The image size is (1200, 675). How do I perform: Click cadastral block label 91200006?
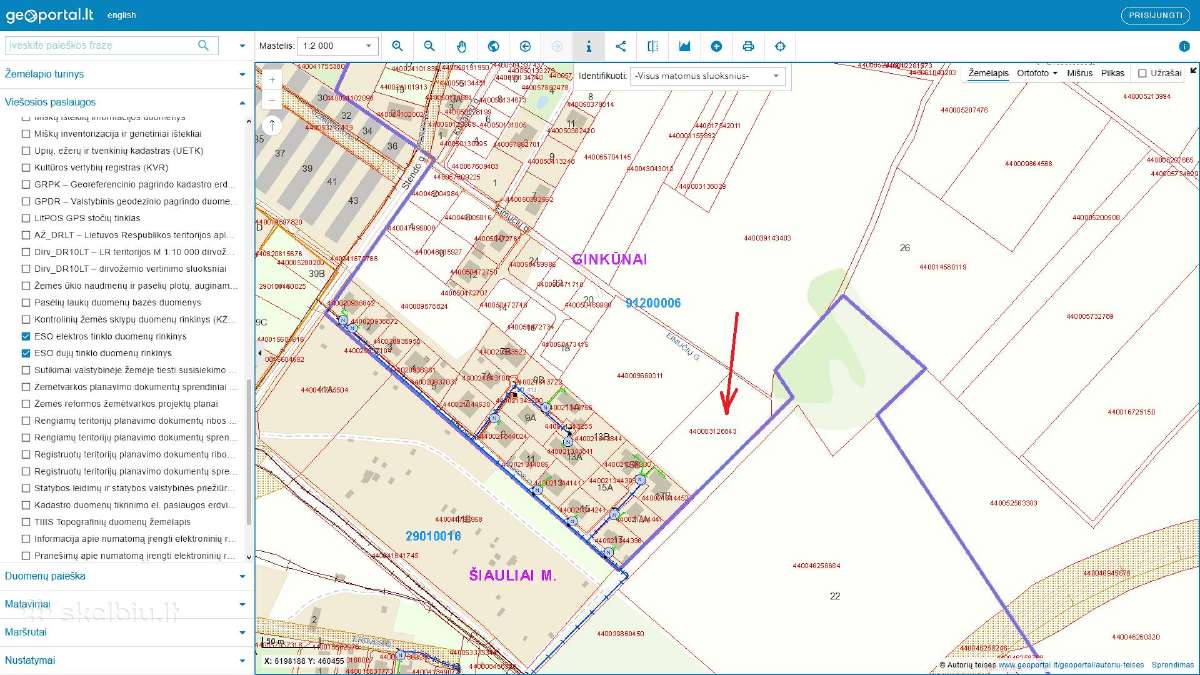coord(653,303)
